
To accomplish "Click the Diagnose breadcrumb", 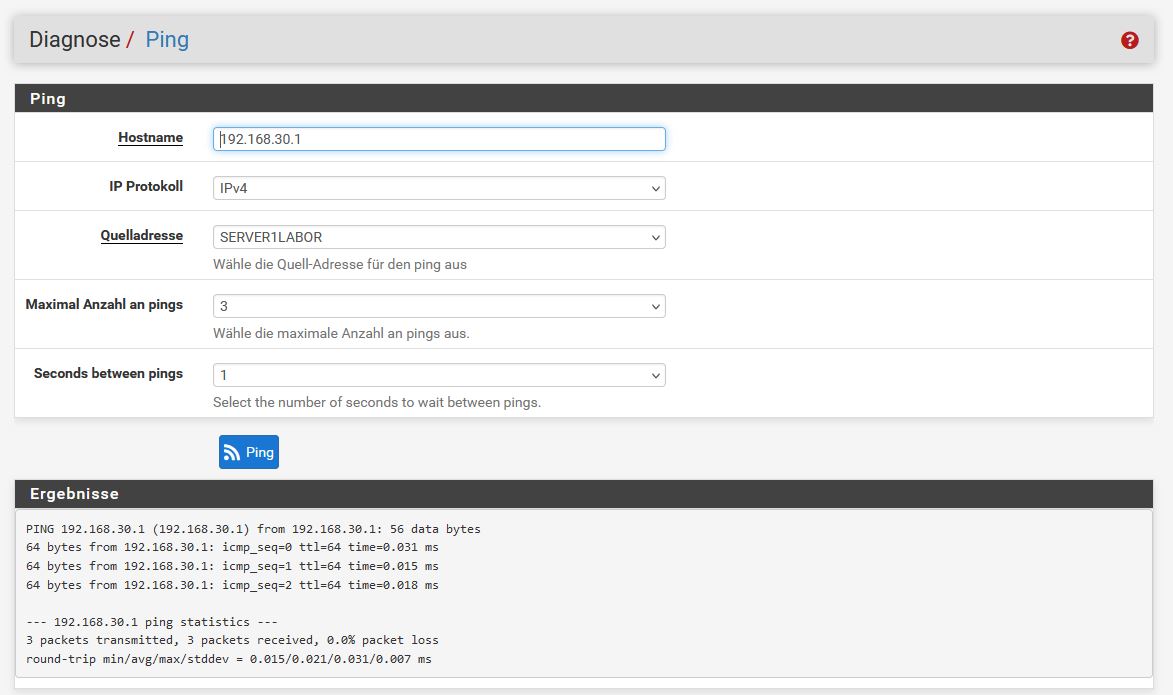I will pos(73,40).
